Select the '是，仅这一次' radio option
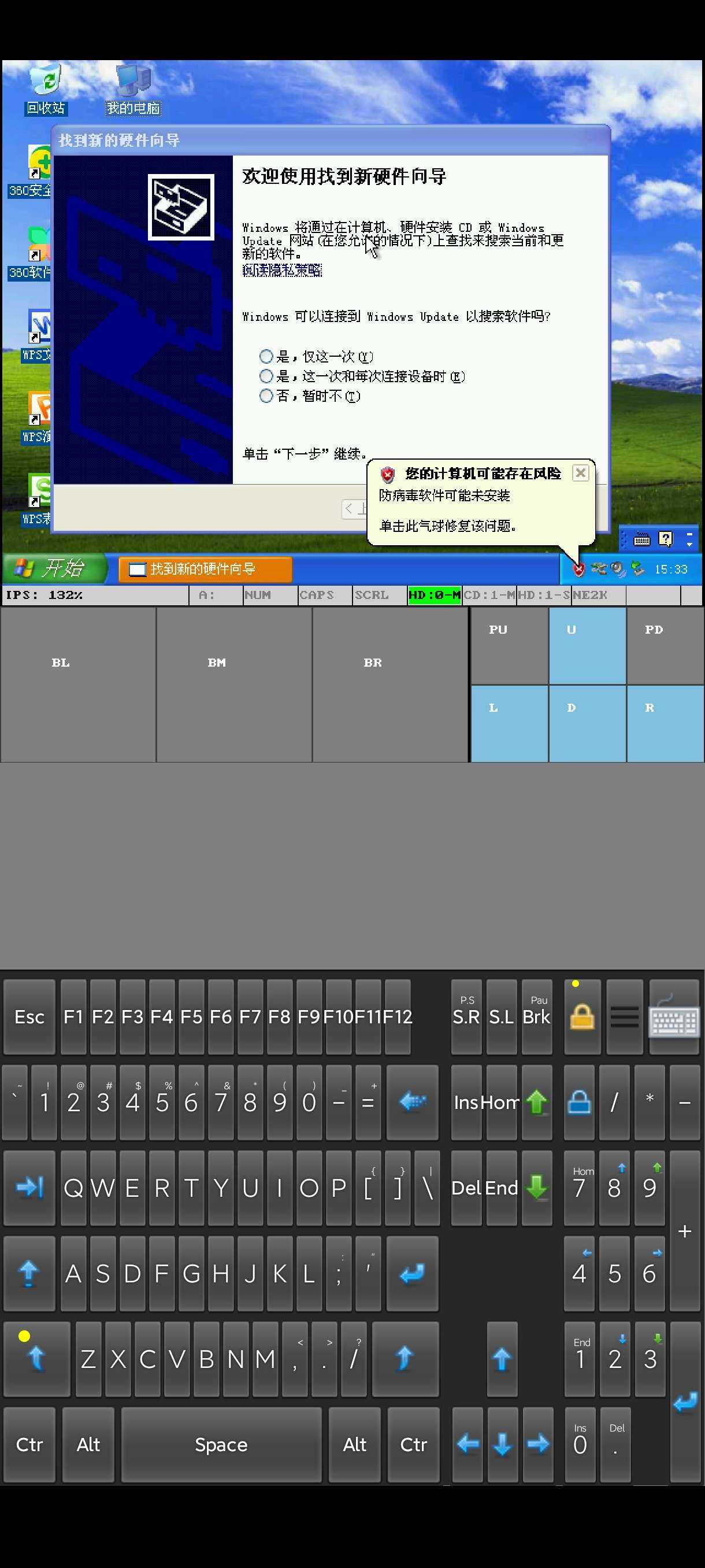The width and height of the screenshot is (705, 1568). click(266, 356)
